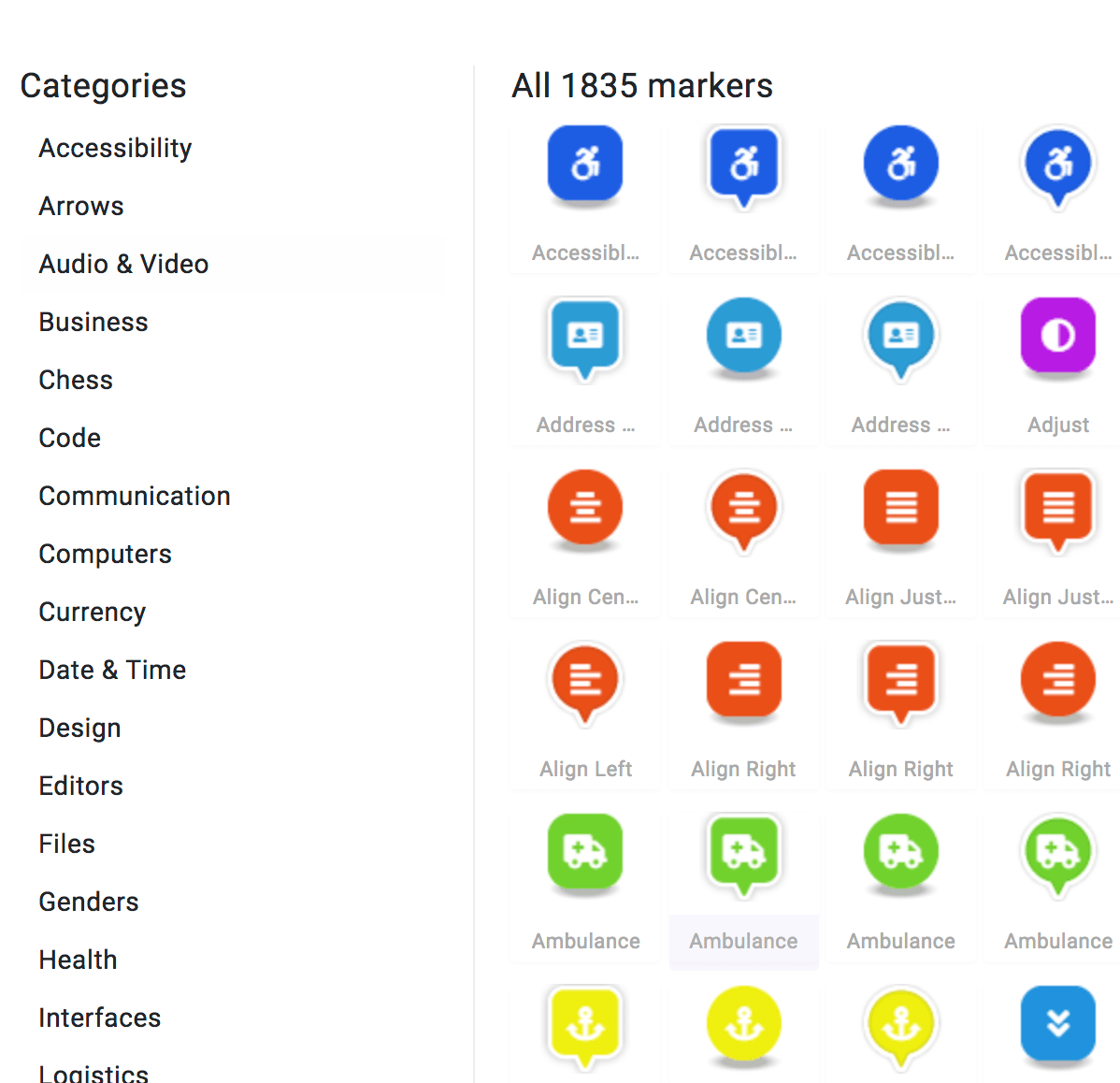The width and height of the screenshot is (1120, 1083).
Task: Select the blue double-chevron down marker
Action: tap(1058, 1024)
